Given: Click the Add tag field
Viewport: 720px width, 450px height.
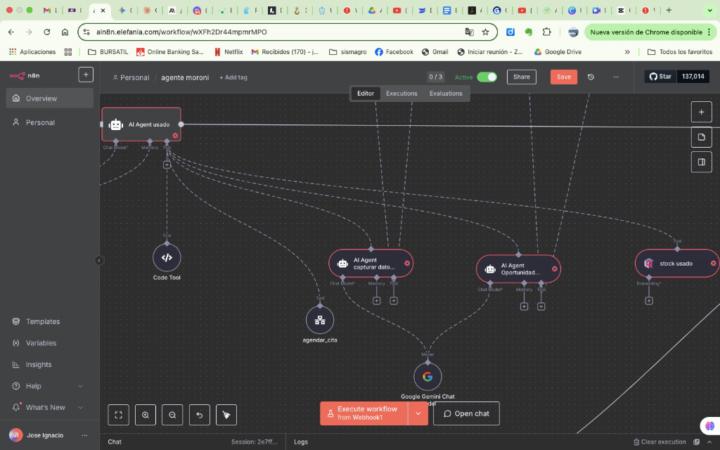Looking at the screenshot, I should click(x=234, y=77).
